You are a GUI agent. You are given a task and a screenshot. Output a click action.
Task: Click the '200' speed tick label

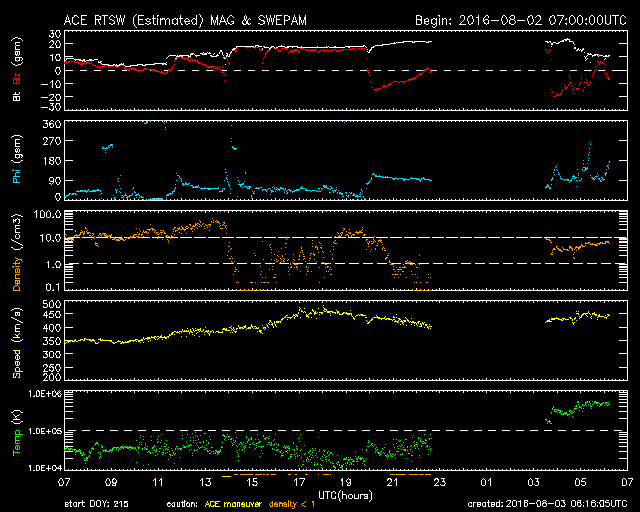click(x=52, y=377)
